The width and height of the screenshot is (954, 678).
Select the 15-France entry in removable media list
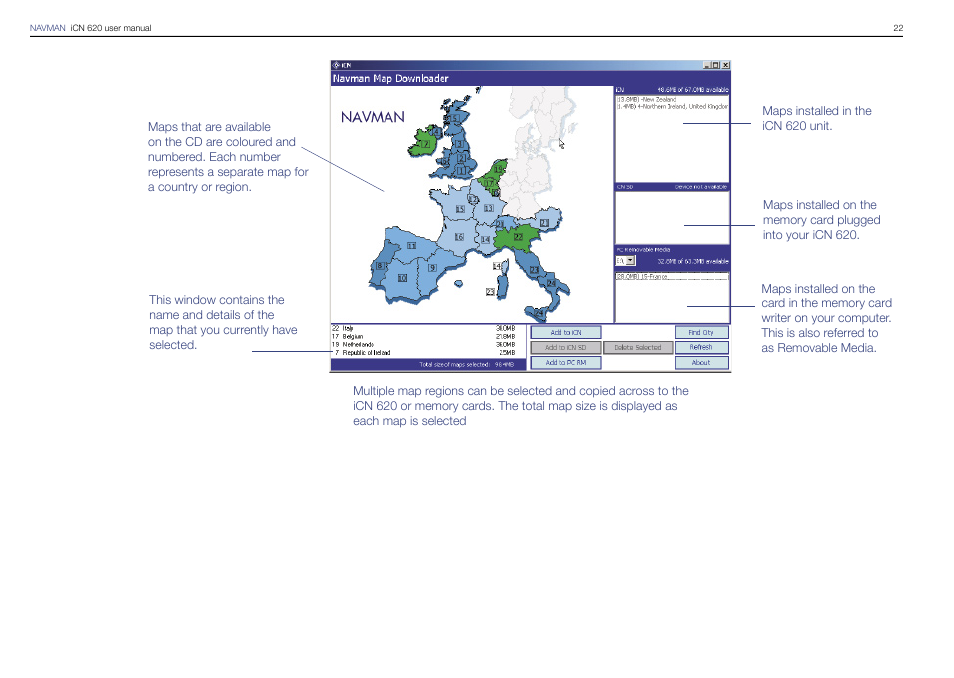pos(672,276)
